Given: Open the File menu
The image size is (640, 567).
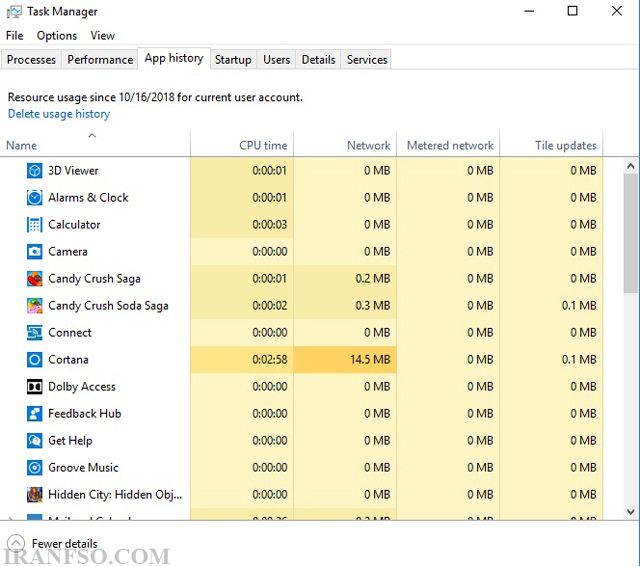Looking at the screenshot, I should 14,36.
